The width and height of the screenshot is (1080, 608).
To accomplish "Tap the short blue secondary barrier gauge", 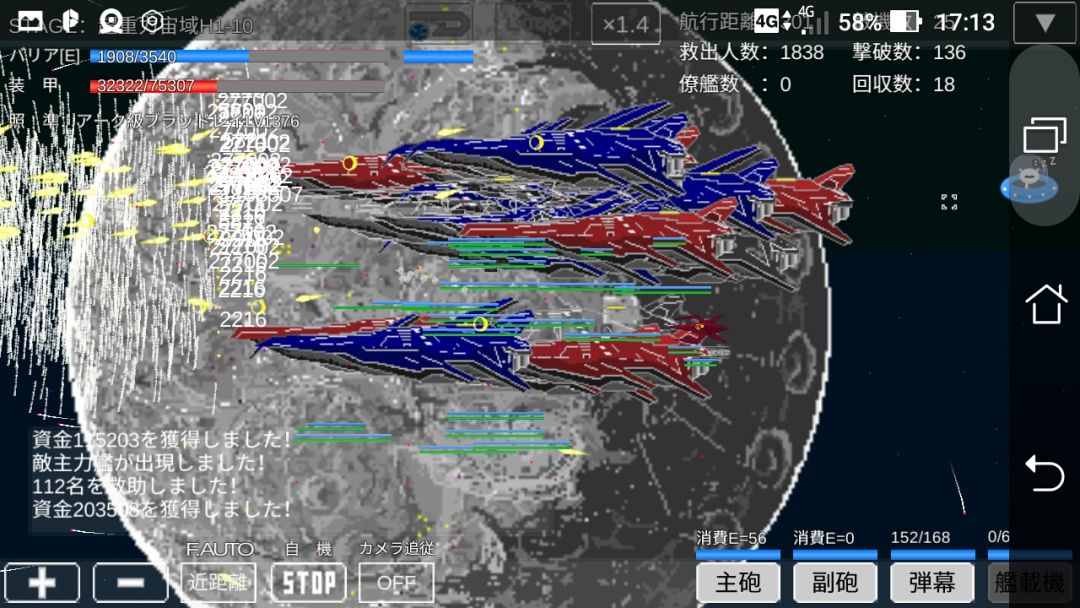I will coord(438,56).
